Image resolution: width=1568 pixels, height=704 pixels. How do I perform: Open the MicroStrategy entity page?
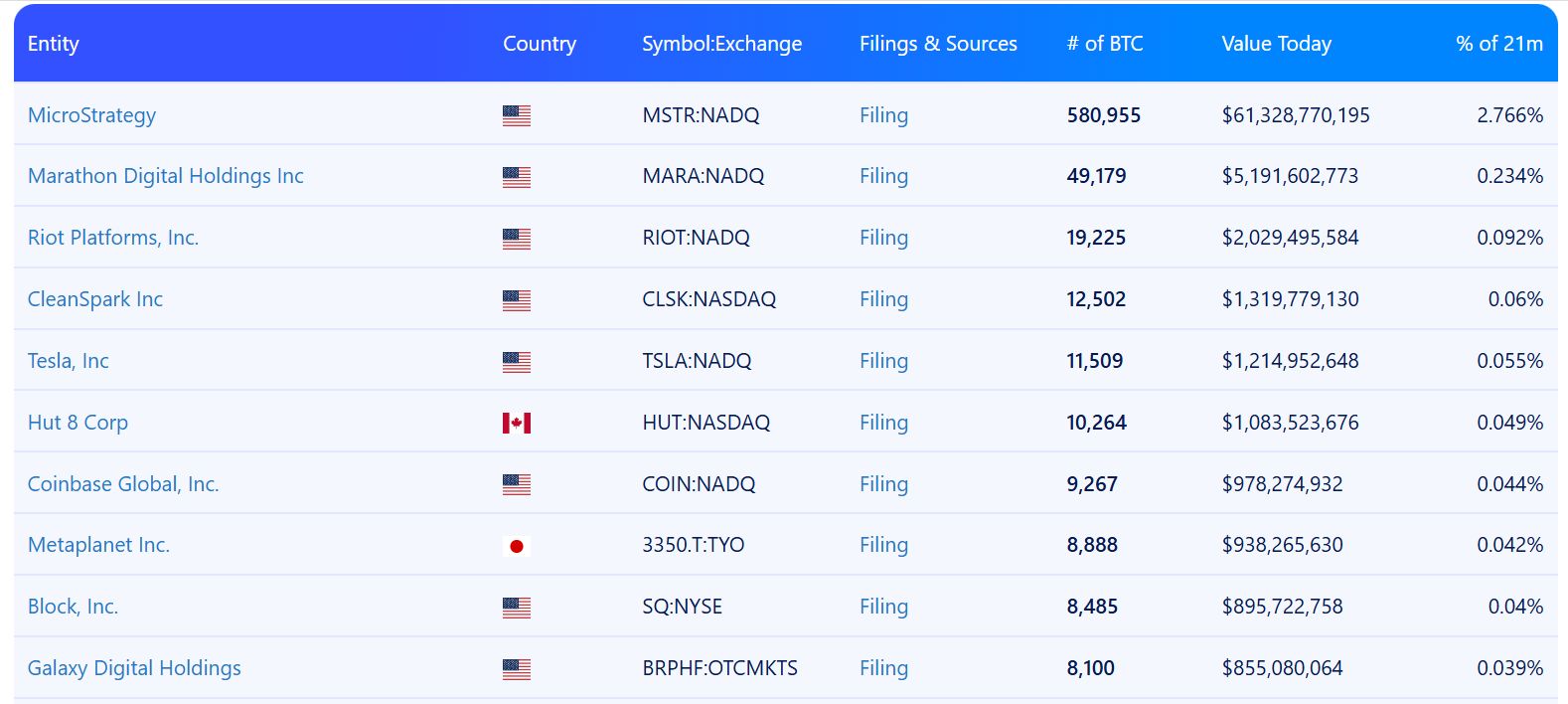(x=90, y=115)
